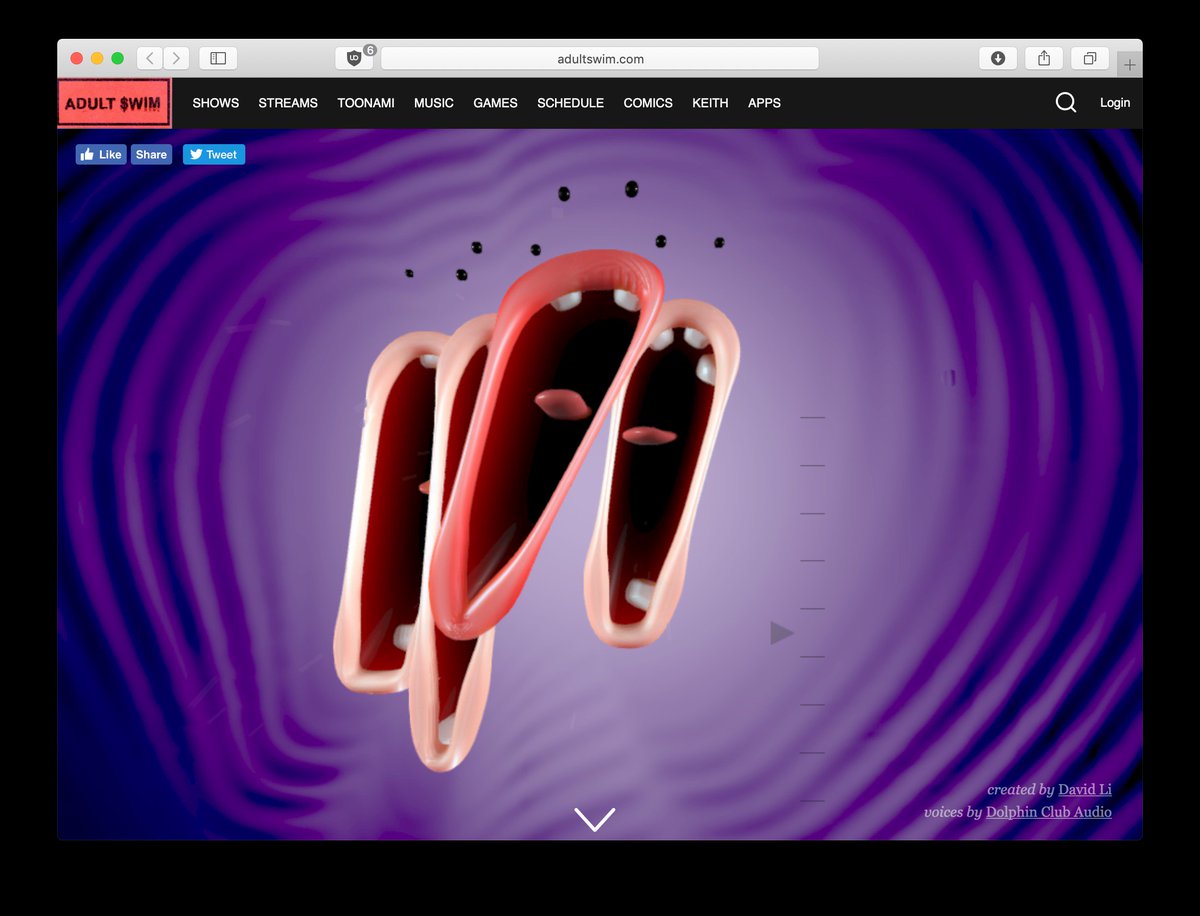Click the scroll-down chevron arrow
This screenshot has width=1200, height=916.
pyautogui.click(x=595, y=819)
